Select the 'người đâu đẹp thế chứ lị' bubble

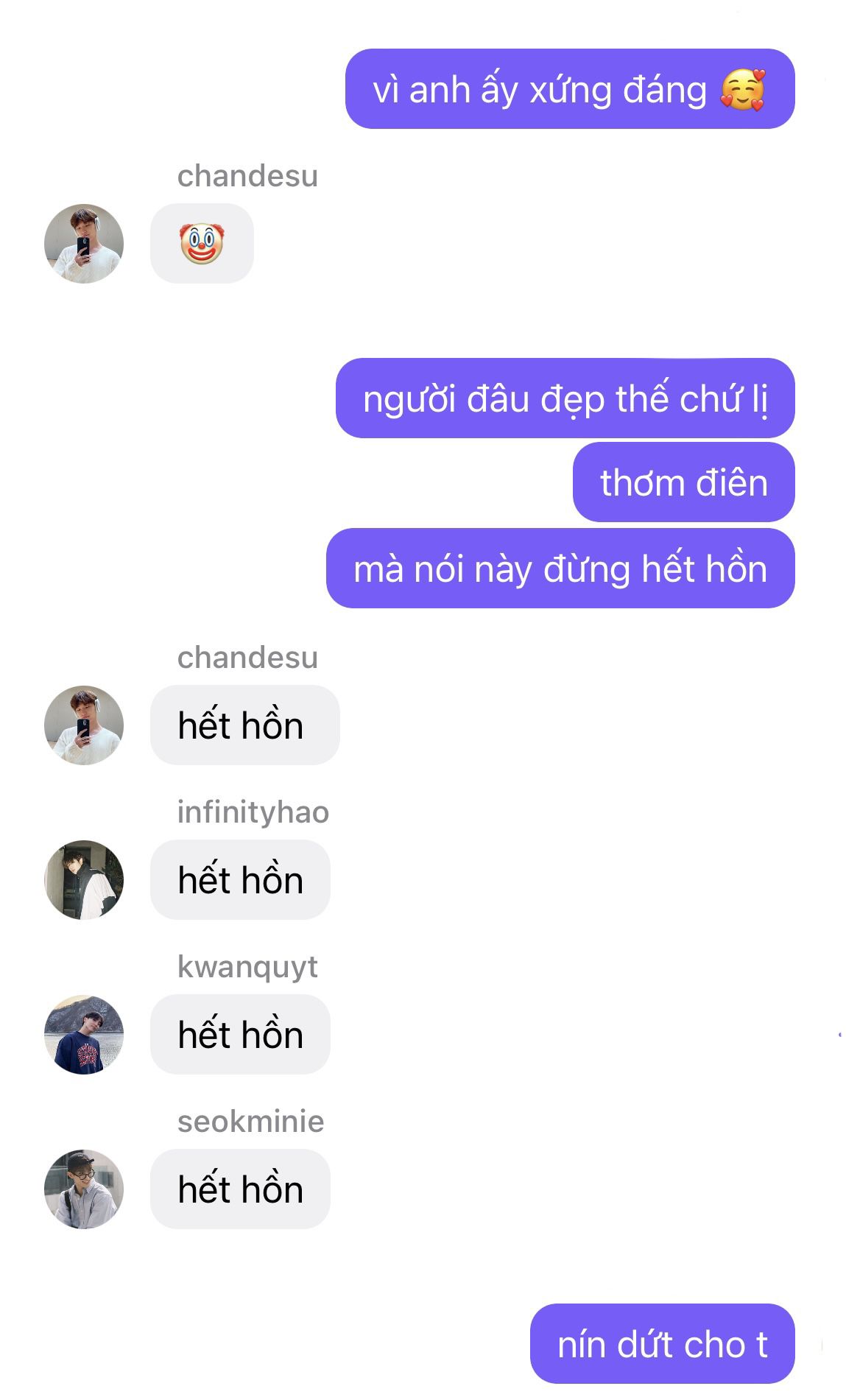(x=565, y=398)
